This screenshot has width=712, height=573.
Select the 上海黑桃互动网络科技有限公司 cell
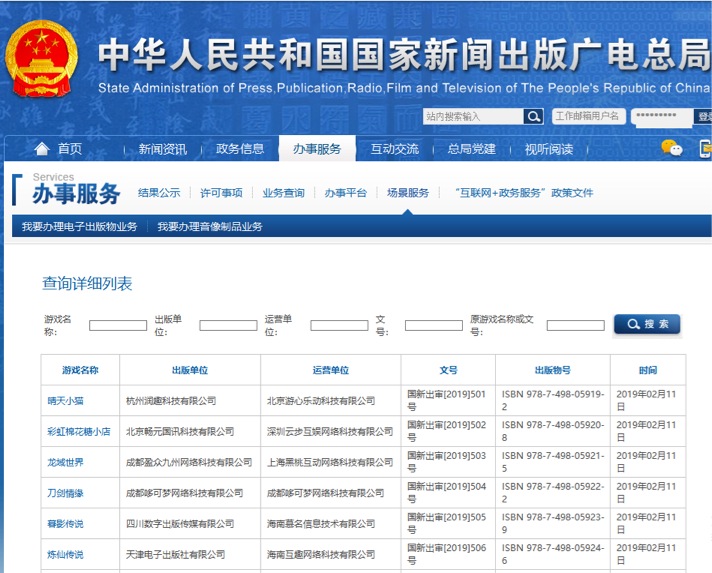pyautogui.click(x=331, y=462)
